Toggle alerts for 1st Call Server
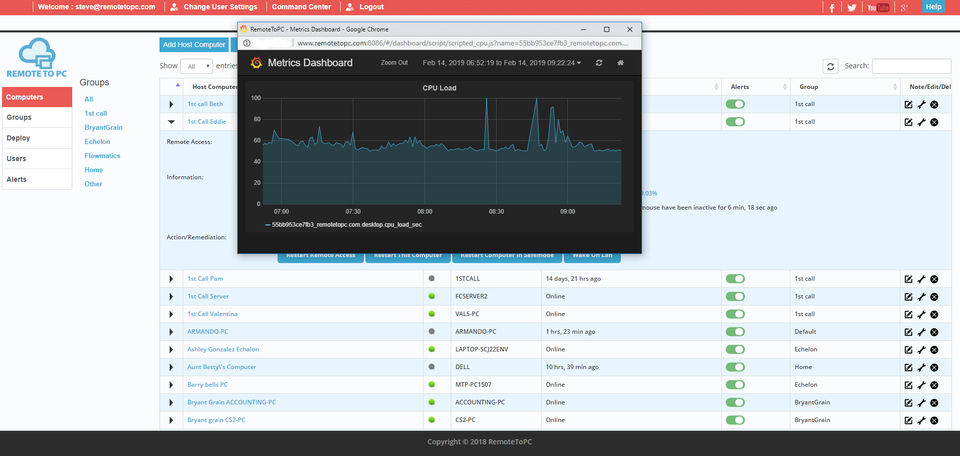Image resolution: width=960 pixels, height=456 pixels. point(736,296)
